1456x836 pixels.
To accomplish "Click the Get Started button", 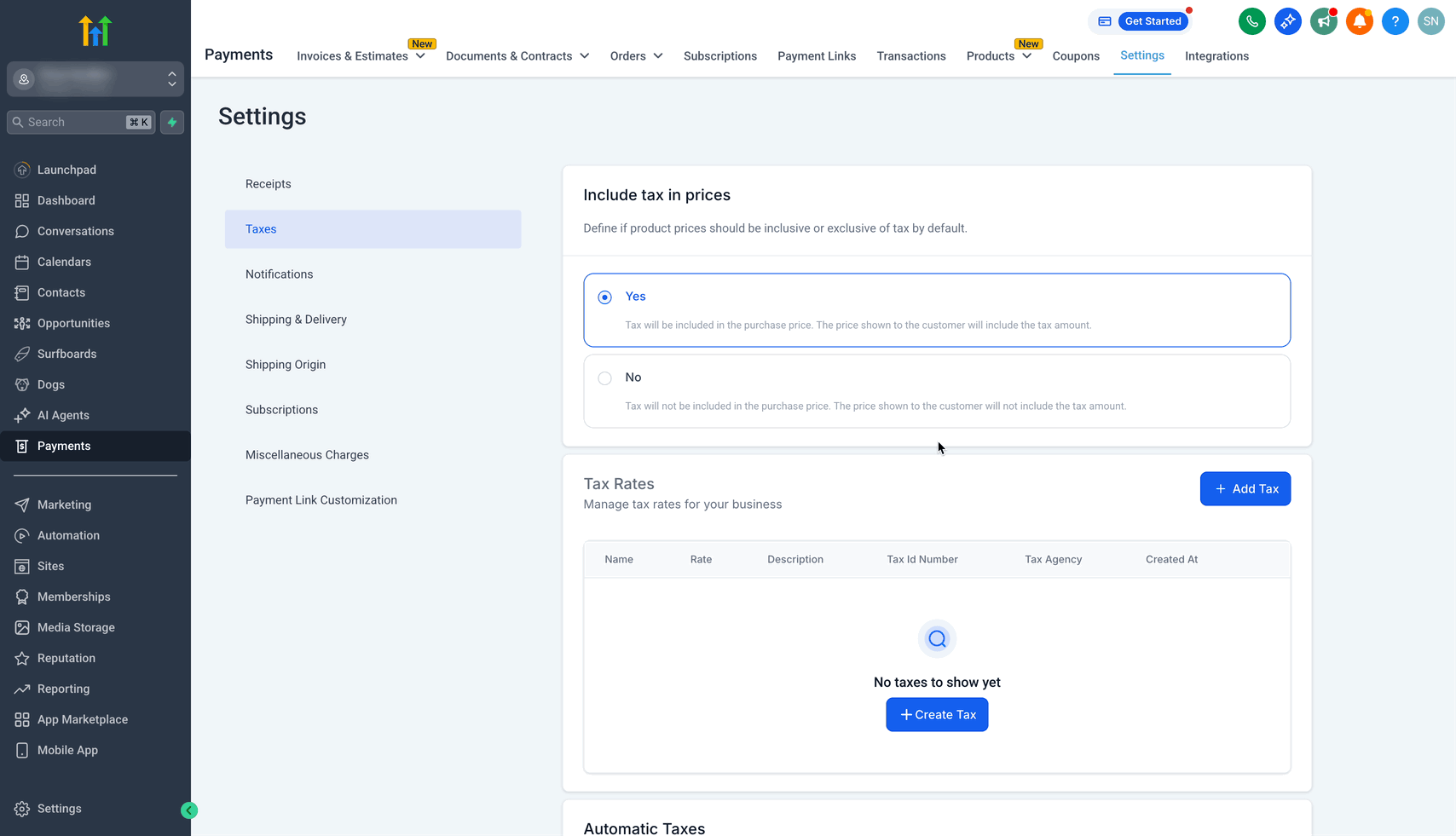I will pos(1153,21).
